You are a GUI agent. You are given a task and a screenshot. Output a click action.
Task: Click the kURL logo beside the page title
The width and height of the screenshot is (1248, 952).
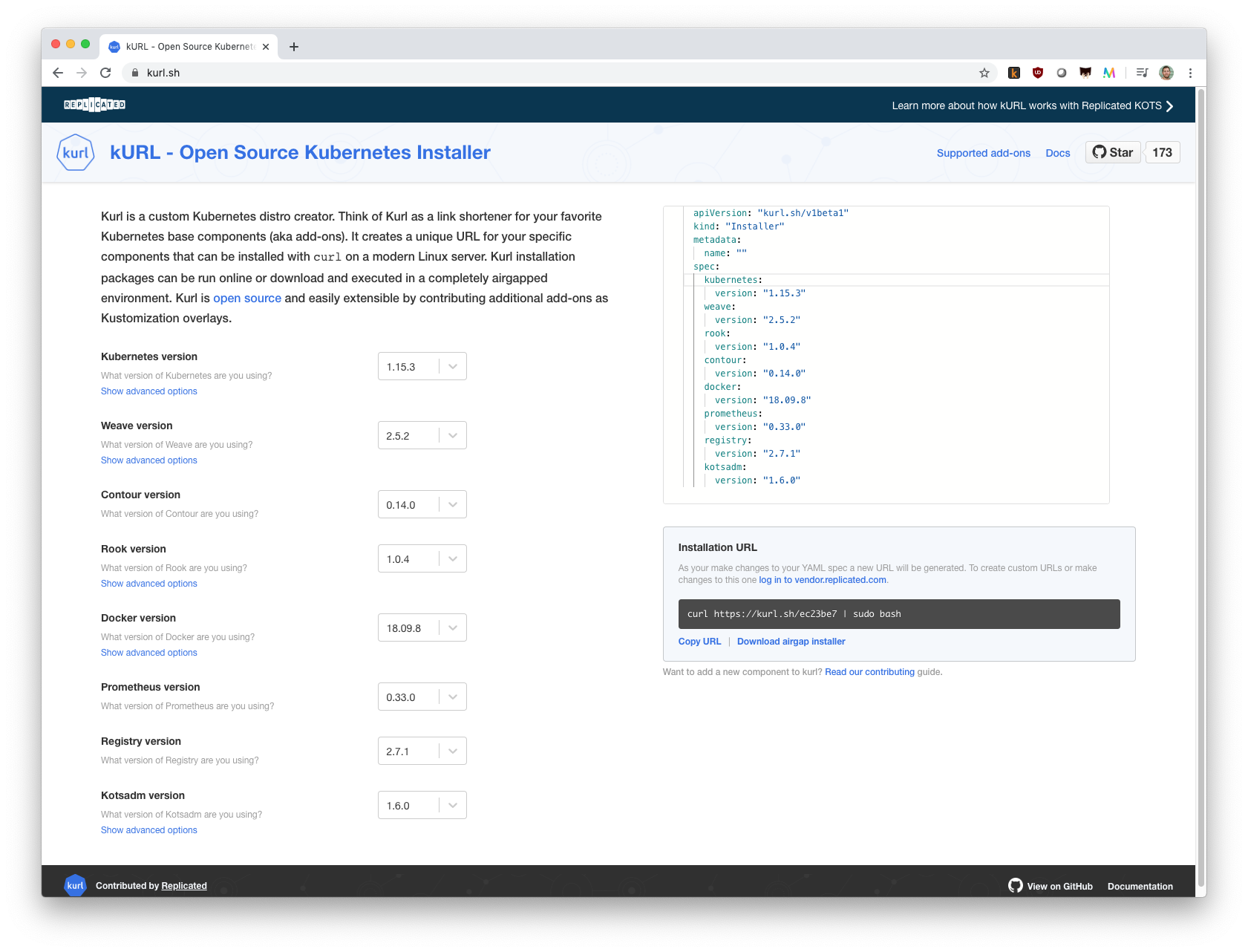tap(75, 152)
